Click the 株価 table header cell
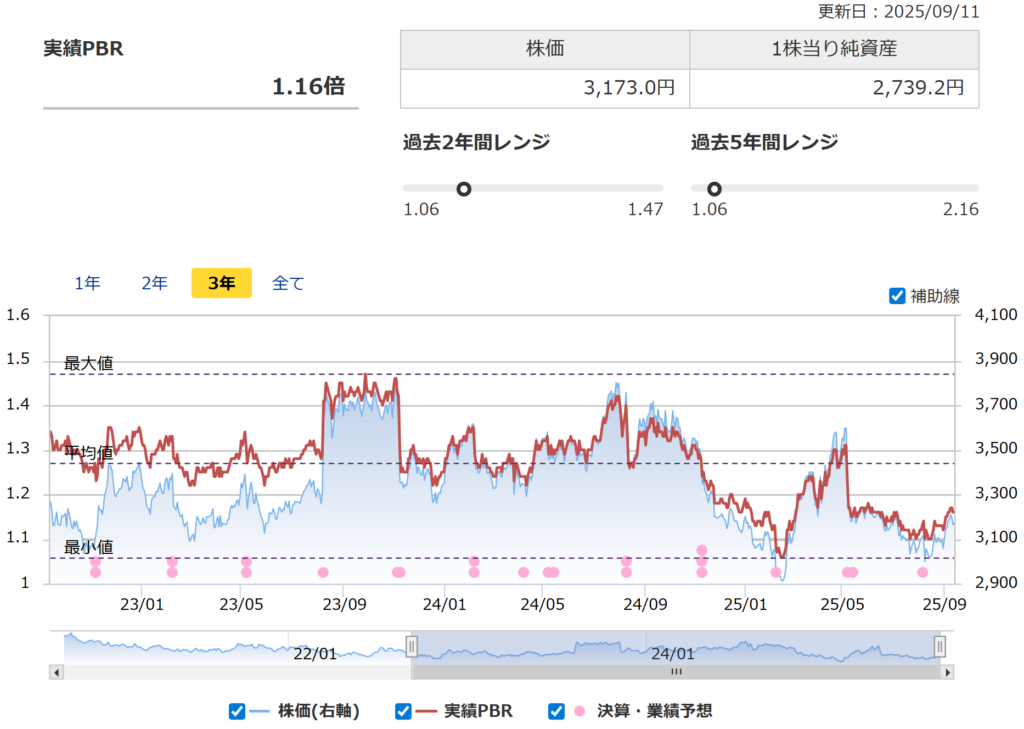This screenshot has height=729, width=1024. (545, 49)
